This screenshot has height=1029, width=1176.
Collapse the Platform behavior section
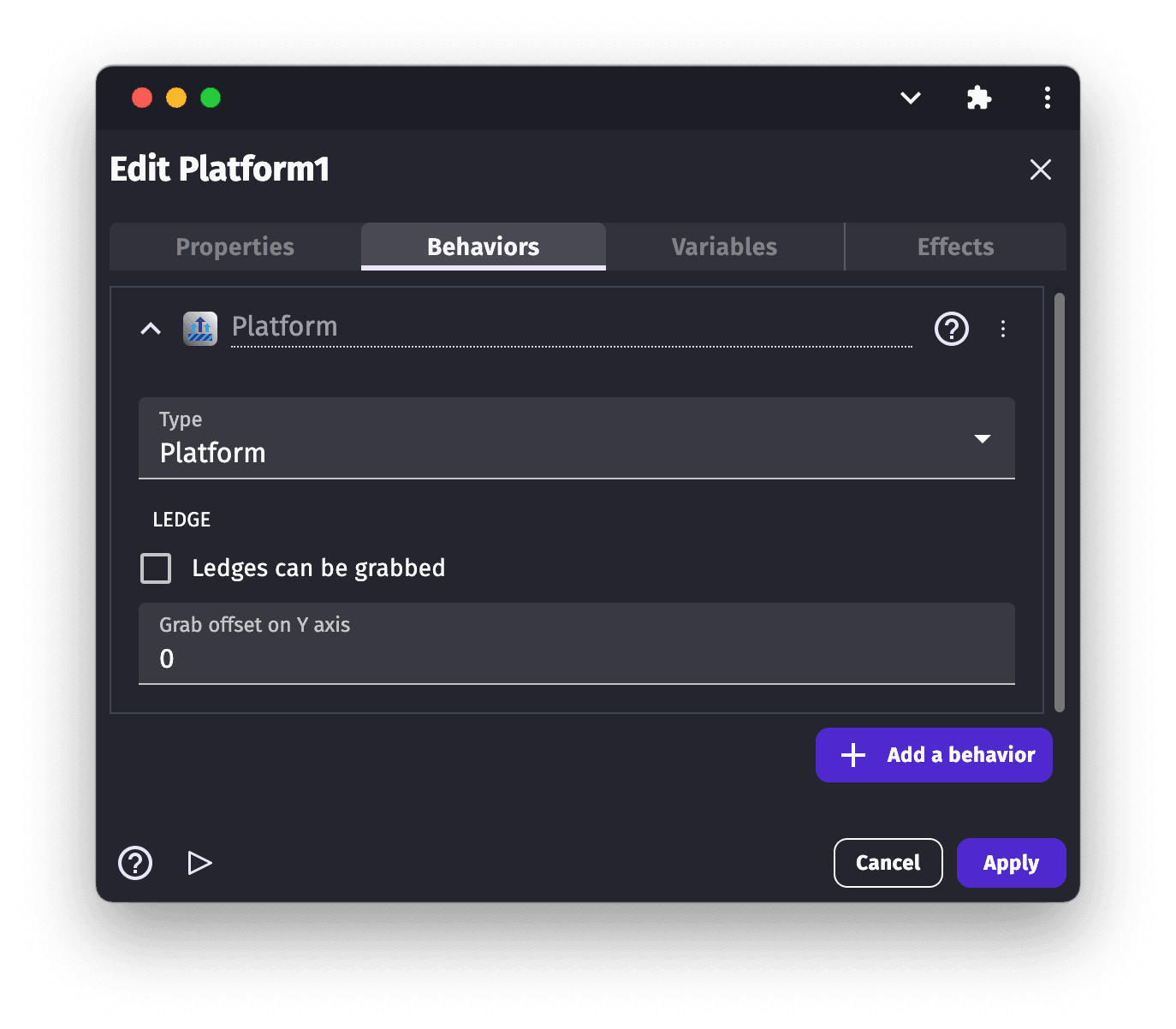(151, 329)
